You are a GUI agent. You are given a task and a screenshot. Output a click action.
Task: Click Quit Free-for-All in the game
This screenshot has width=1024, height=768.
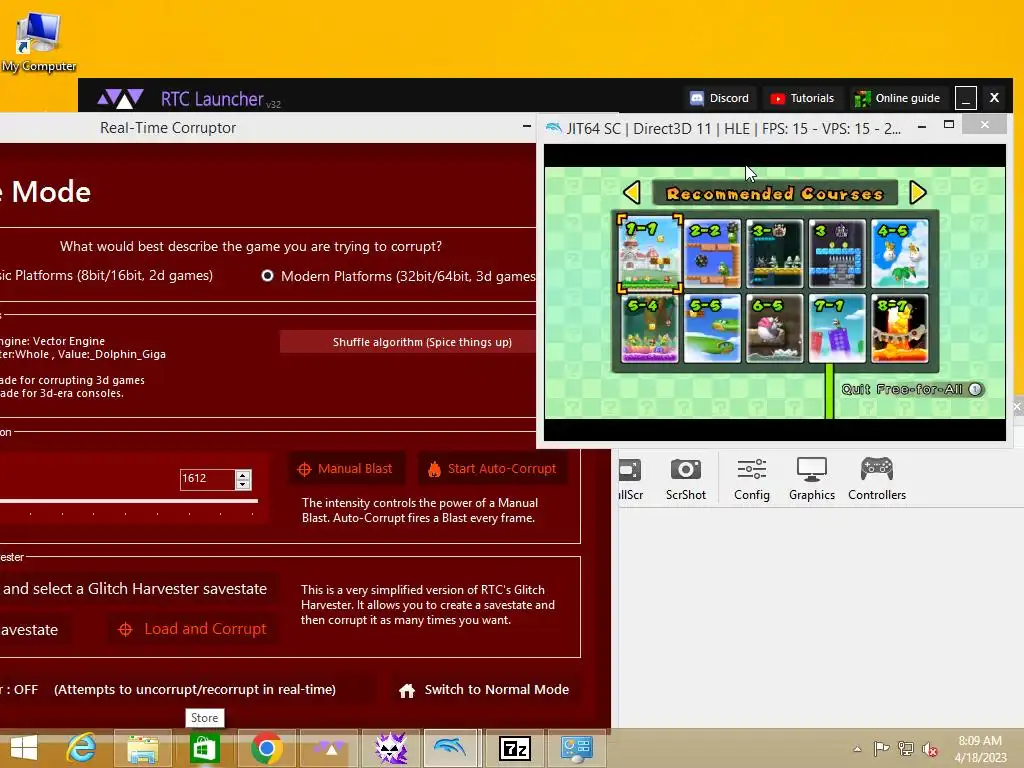pyautogui.click(x=912, y=389)
